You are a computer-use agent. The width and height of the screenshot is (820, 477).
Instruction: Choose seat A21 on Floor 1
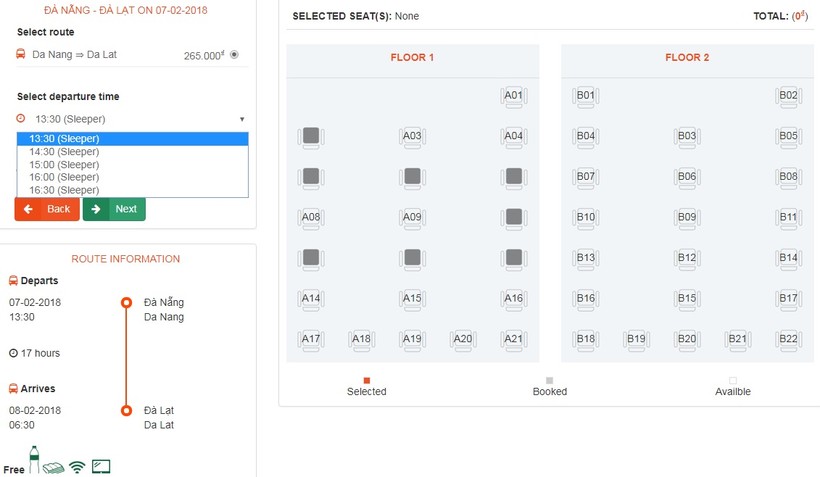(513, 339)
